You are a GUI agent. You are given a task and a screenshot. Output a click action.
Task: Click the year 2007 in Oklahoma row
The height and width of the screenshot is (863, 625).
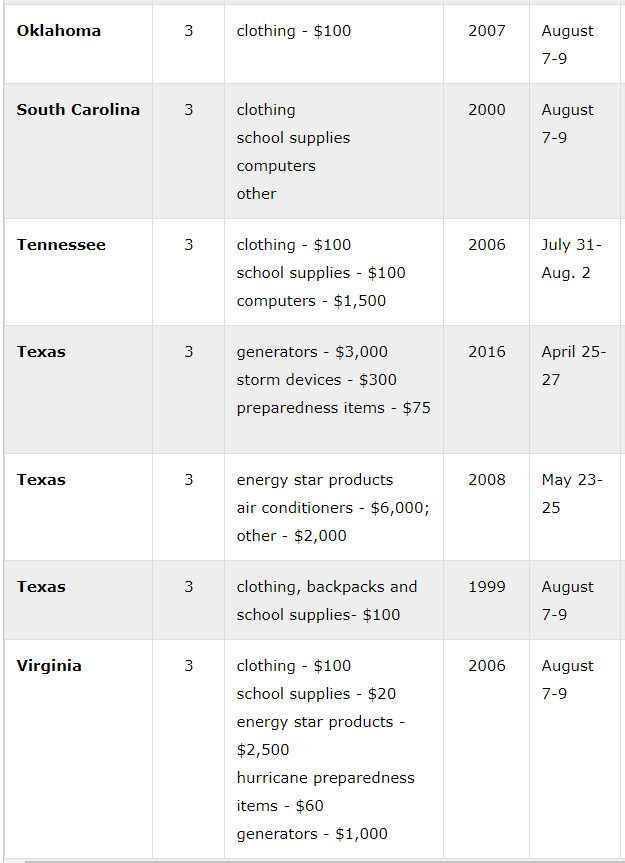487,31
